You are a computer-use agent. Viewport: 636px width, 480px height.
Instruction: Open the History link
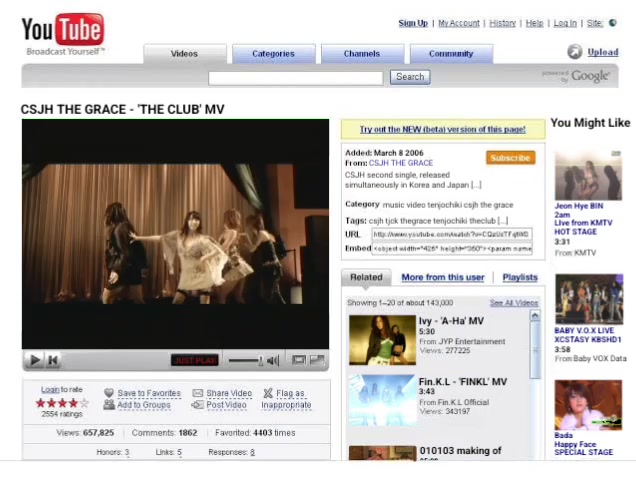point(503,23)
